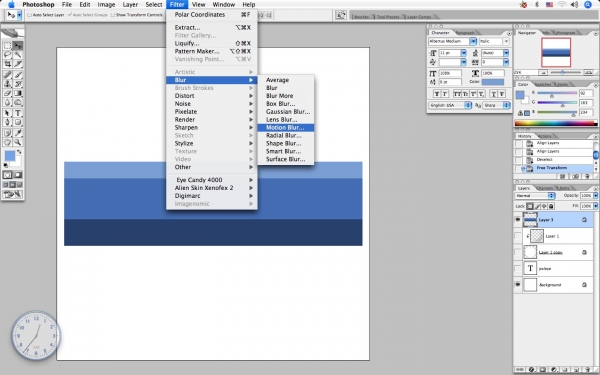The image size is (600, 375).
Task: Toggle visibility of Layer 3
Action: point(518,220)
